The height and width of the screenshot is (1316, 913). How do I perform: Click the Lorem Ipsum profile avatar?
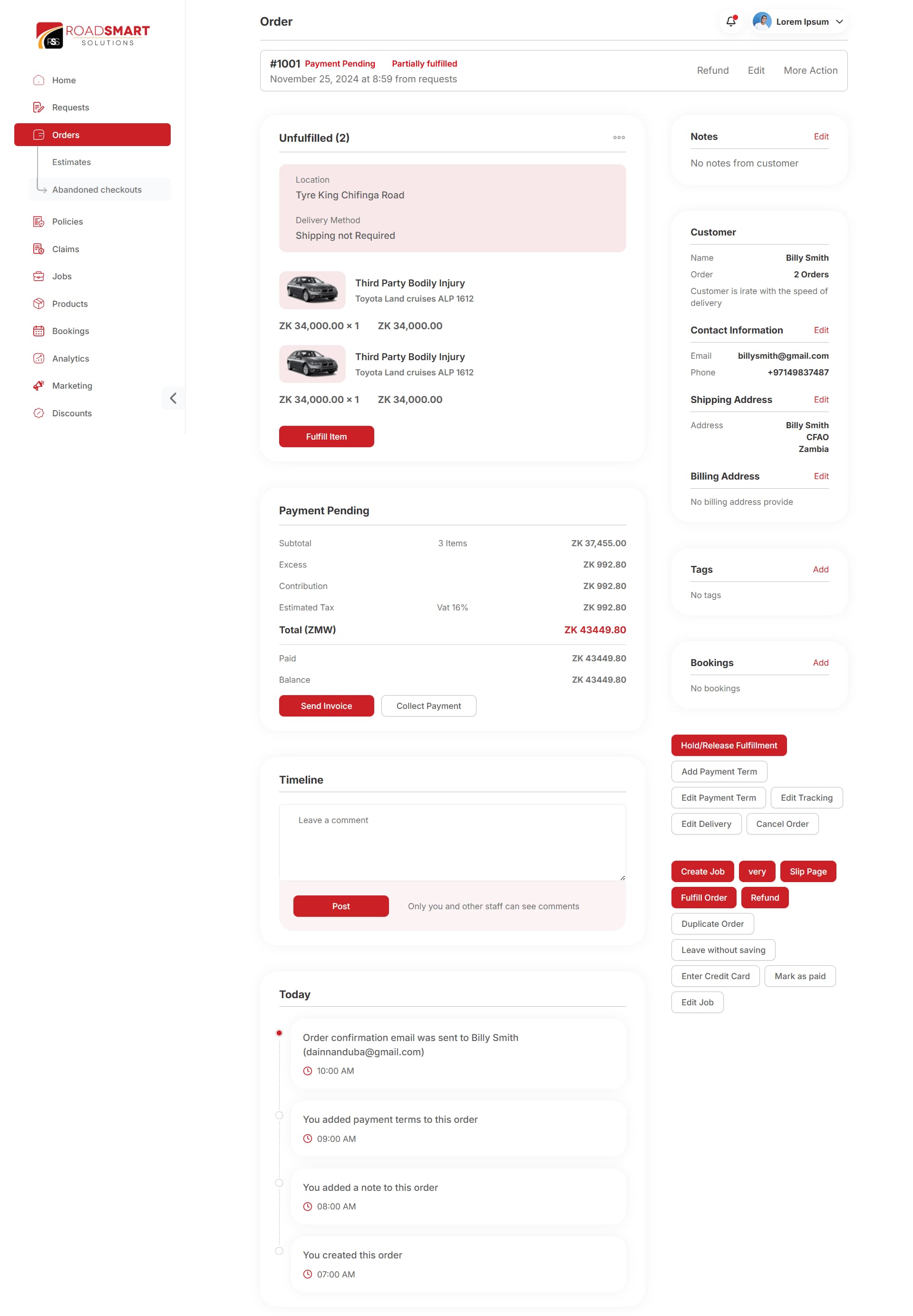pyautogui.click(x=762, y=22)
